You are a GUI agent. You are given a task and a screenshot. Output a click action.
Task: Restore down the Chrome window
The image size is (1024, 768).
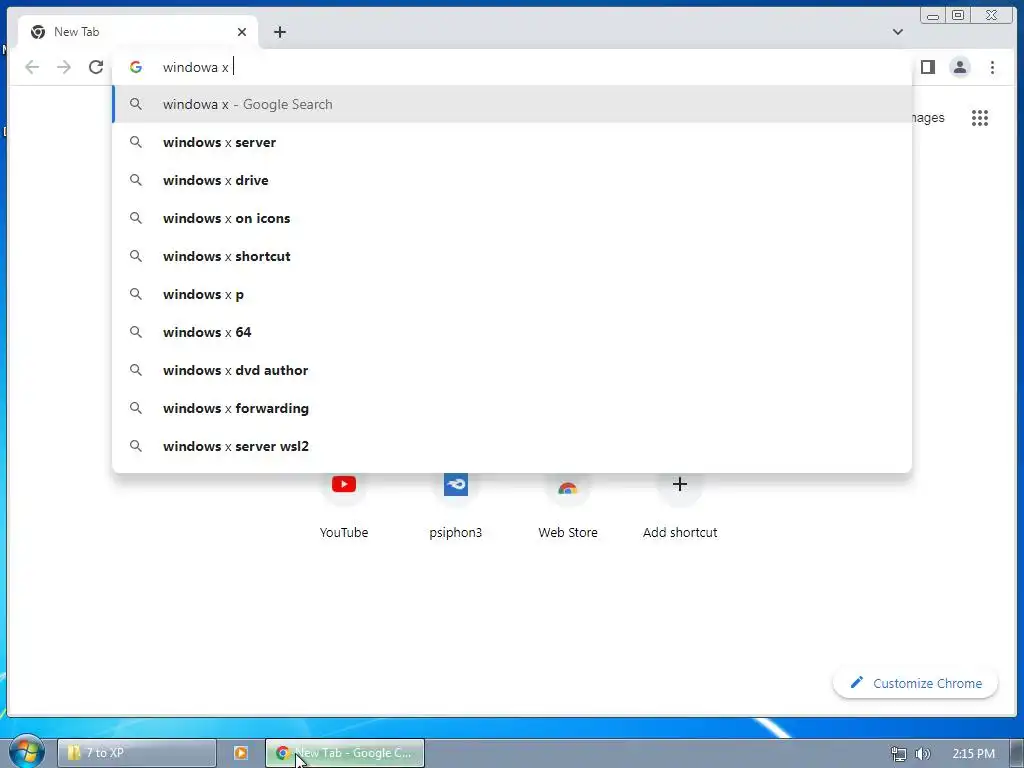click(958, 15)
